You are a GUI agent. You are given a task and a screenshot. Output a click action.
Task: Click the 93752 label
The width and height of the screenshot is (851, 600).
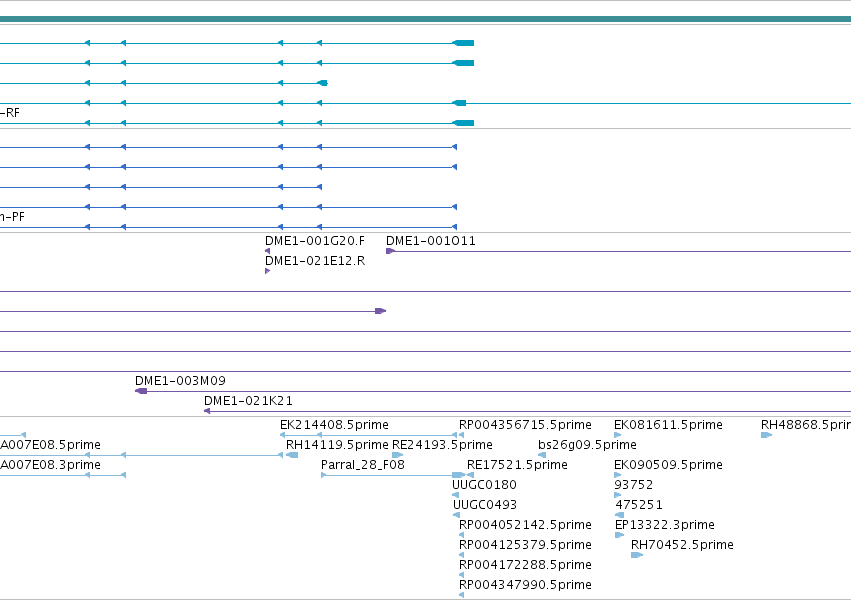click(633, 485)
